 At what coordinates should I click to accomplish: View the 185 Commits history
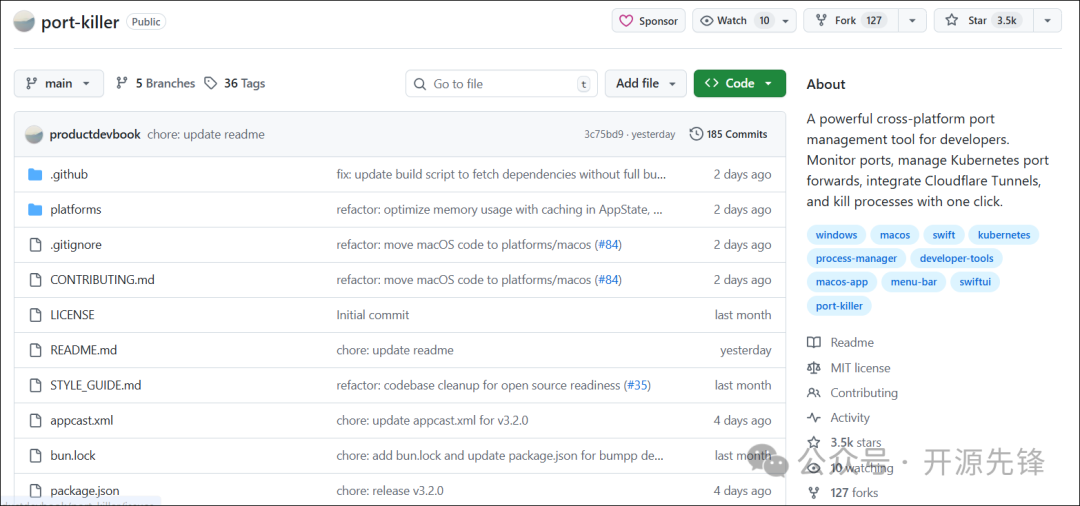point(729,134)
